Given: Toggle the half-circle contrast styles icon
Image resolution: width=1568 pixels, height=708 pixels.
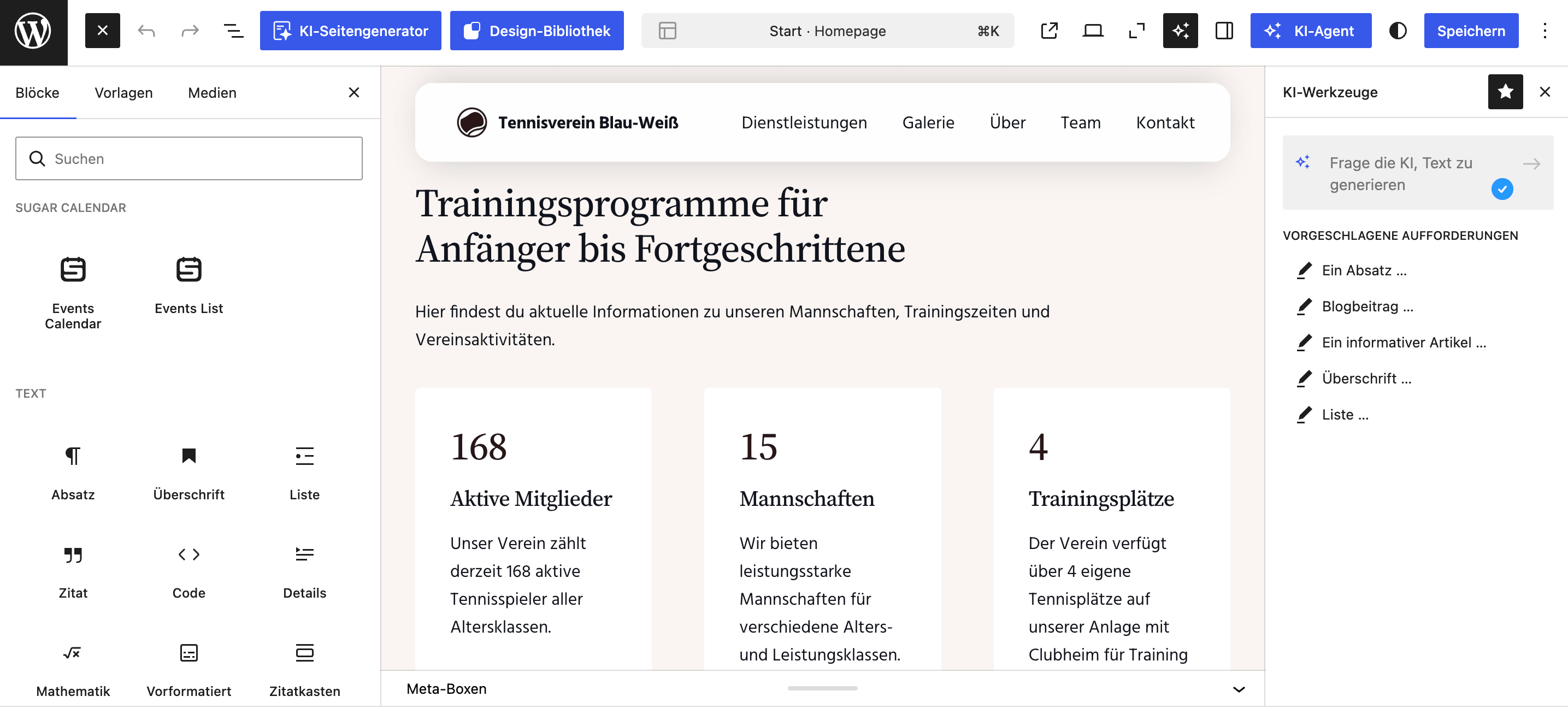Looking at the screenshot, I should pyautogui.click(x=1398, y=31).
